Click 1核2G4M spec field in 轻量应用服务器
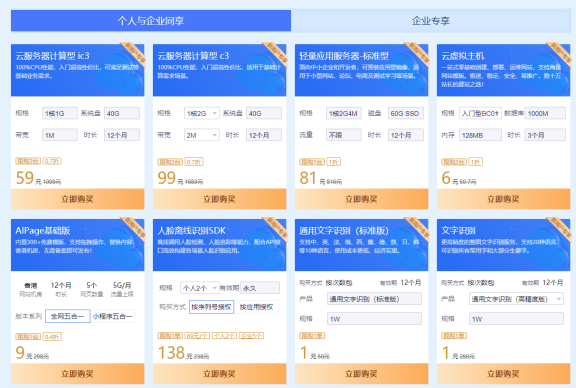 [x=344, y=113]
